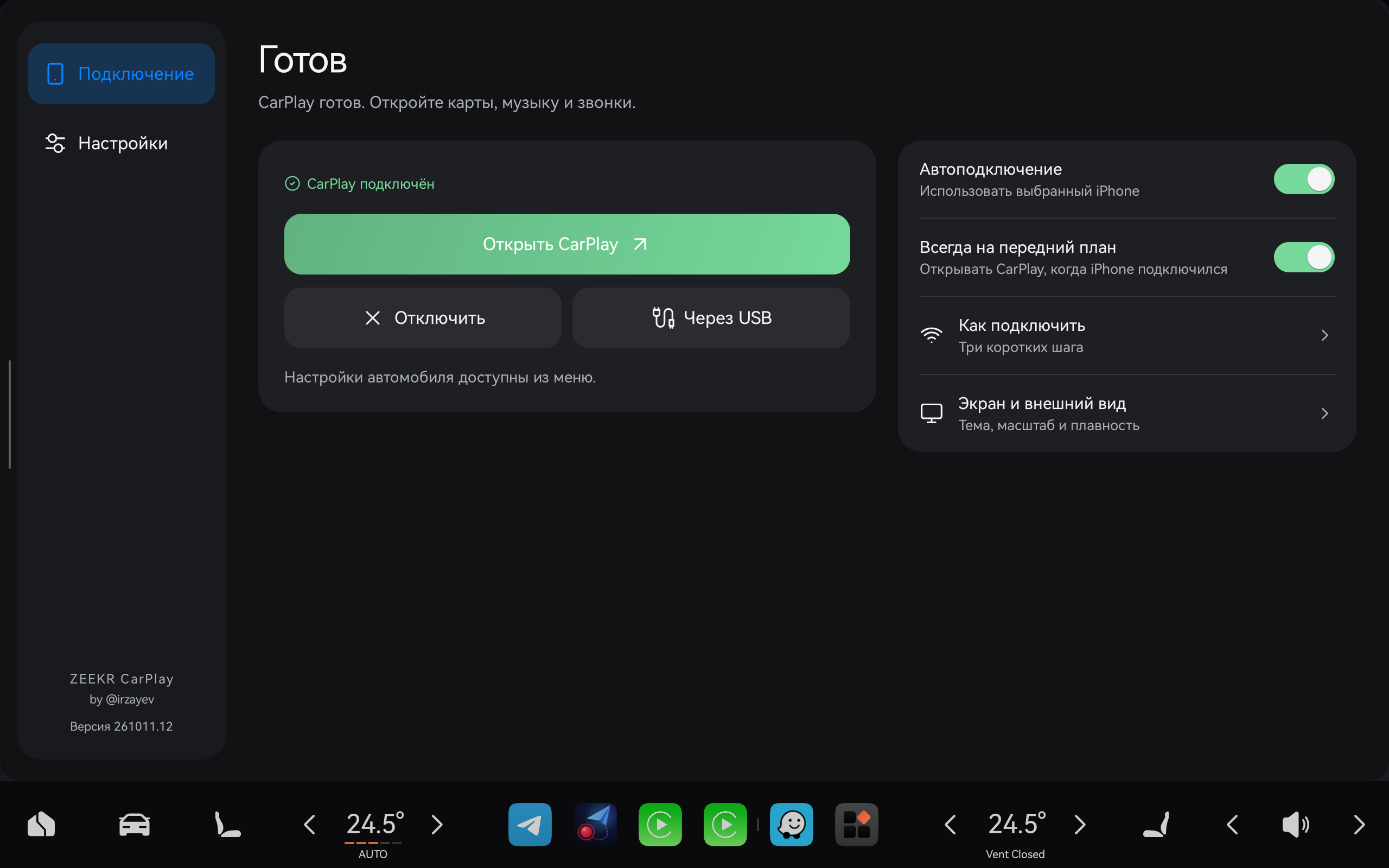Turn off Всегда на передний план switch
This screenshot has height=868, width=1389.
[1303, 257]
